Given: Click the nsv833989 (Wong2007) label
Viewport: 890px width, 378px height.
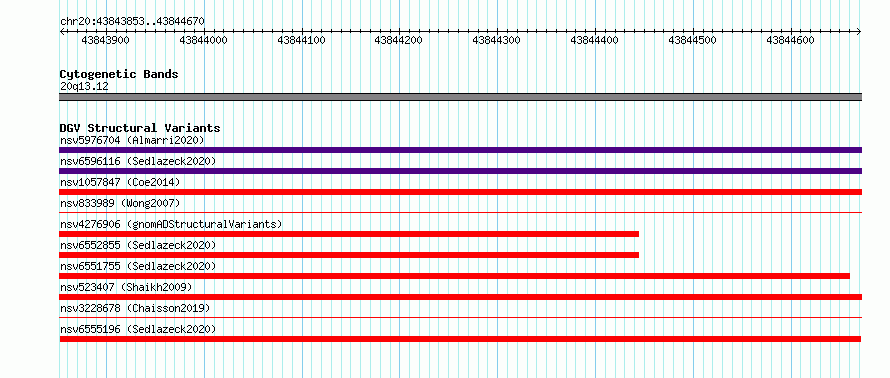Looking at the screenshot, I should (120, 203).
